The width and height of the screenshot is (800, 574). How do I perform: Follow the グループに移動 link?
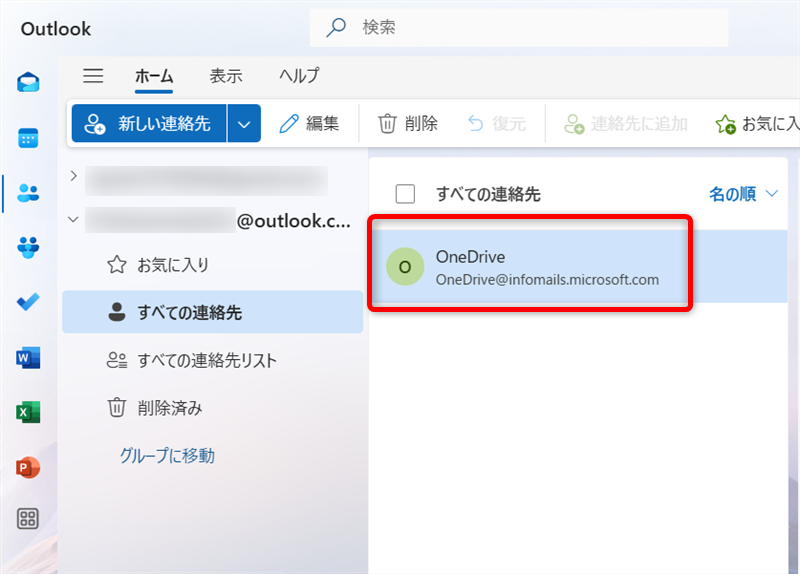[167, 456]
